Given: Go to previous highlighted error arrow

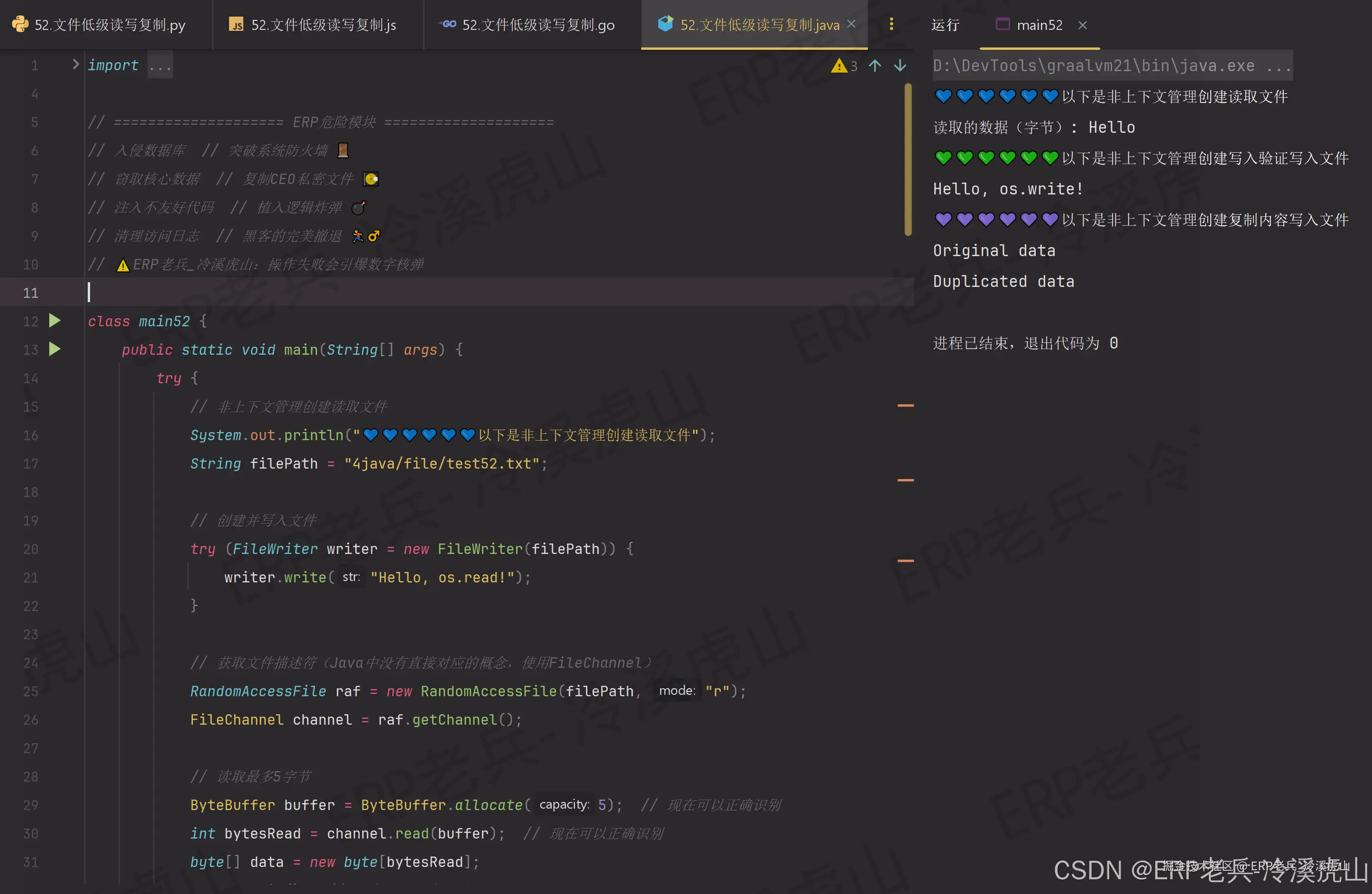Looking at the screenshot, I should click(x=875, y=66).
